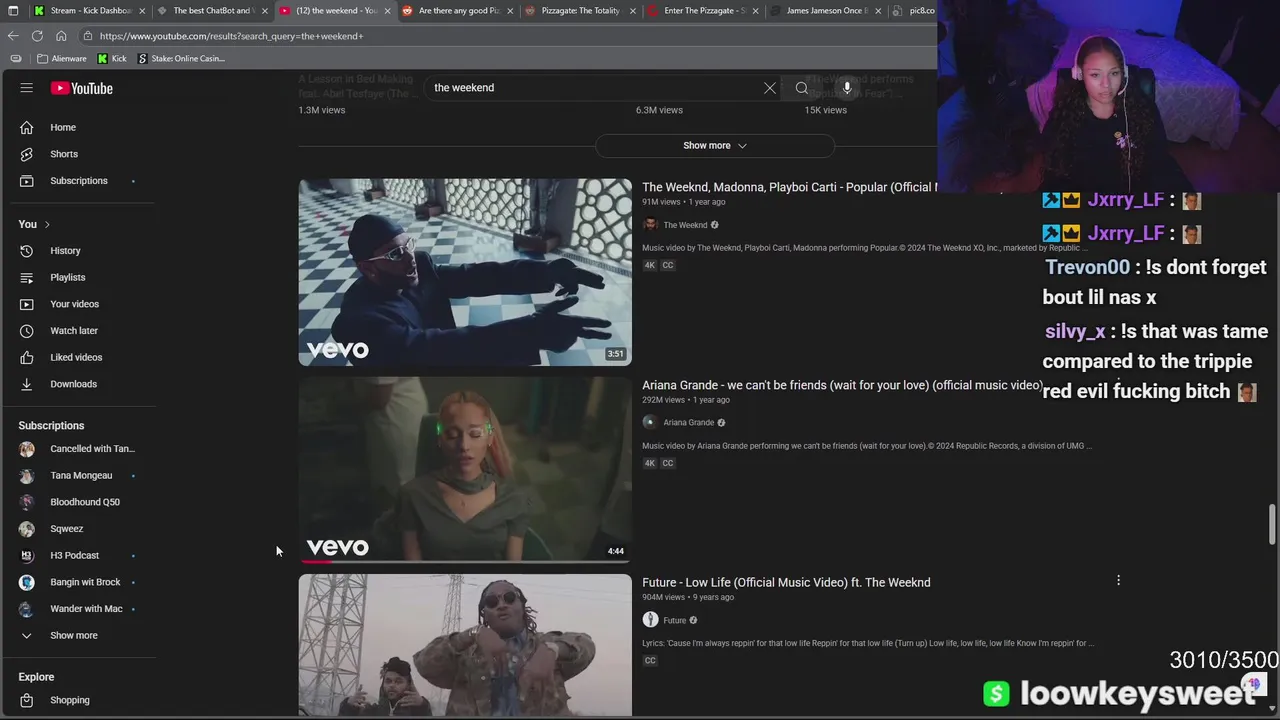1280x720 pixels.
Task: Open Ariana Grande channel name link
Action: pyautogui.click(x=688, y=422)
